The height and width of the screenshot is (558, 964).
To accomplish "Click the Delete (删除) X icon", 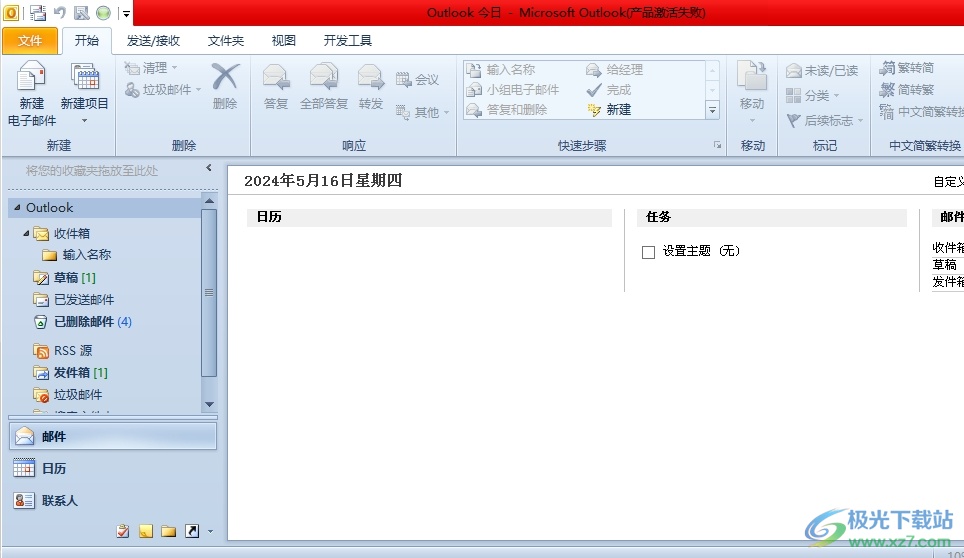I will 225,77.
